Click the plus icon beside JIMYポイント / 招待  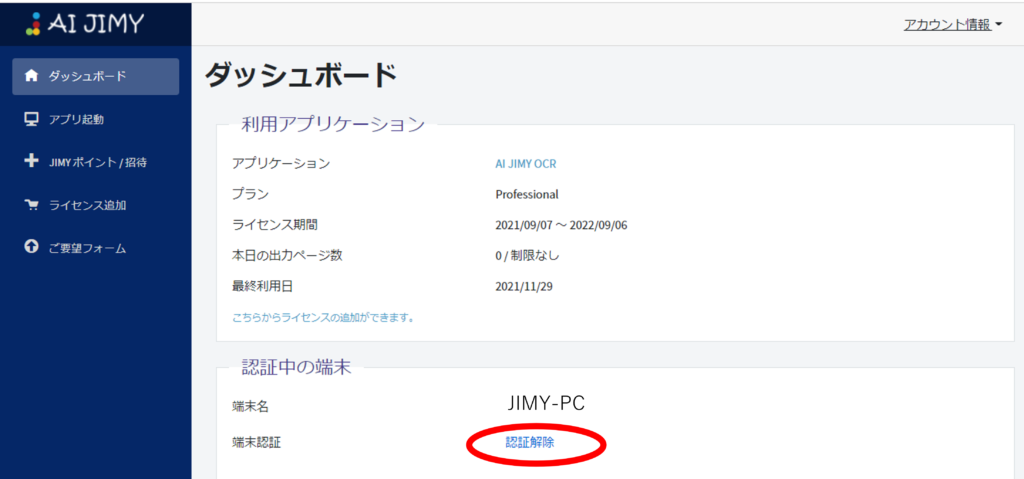[30, 161]
